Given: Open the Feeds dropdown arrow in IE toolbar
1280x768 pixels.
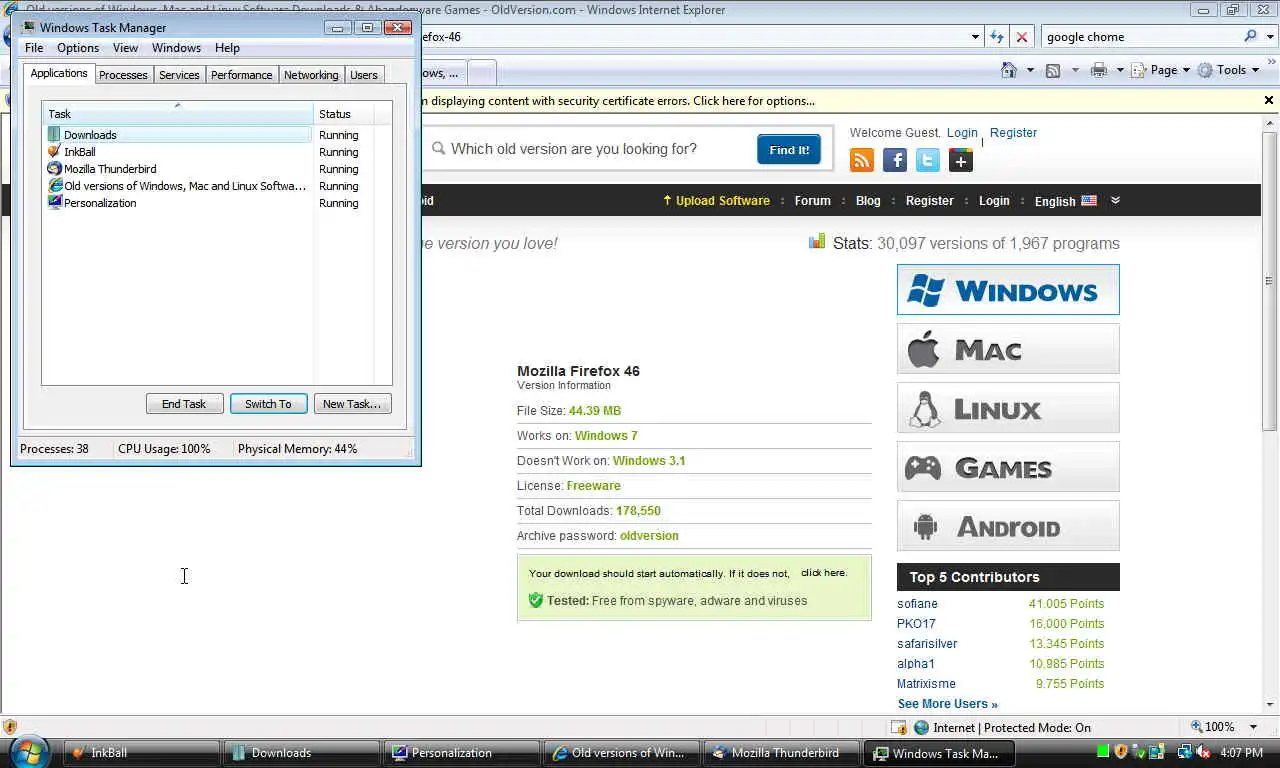Looking at the screenshot, I should click(1075, 70).
